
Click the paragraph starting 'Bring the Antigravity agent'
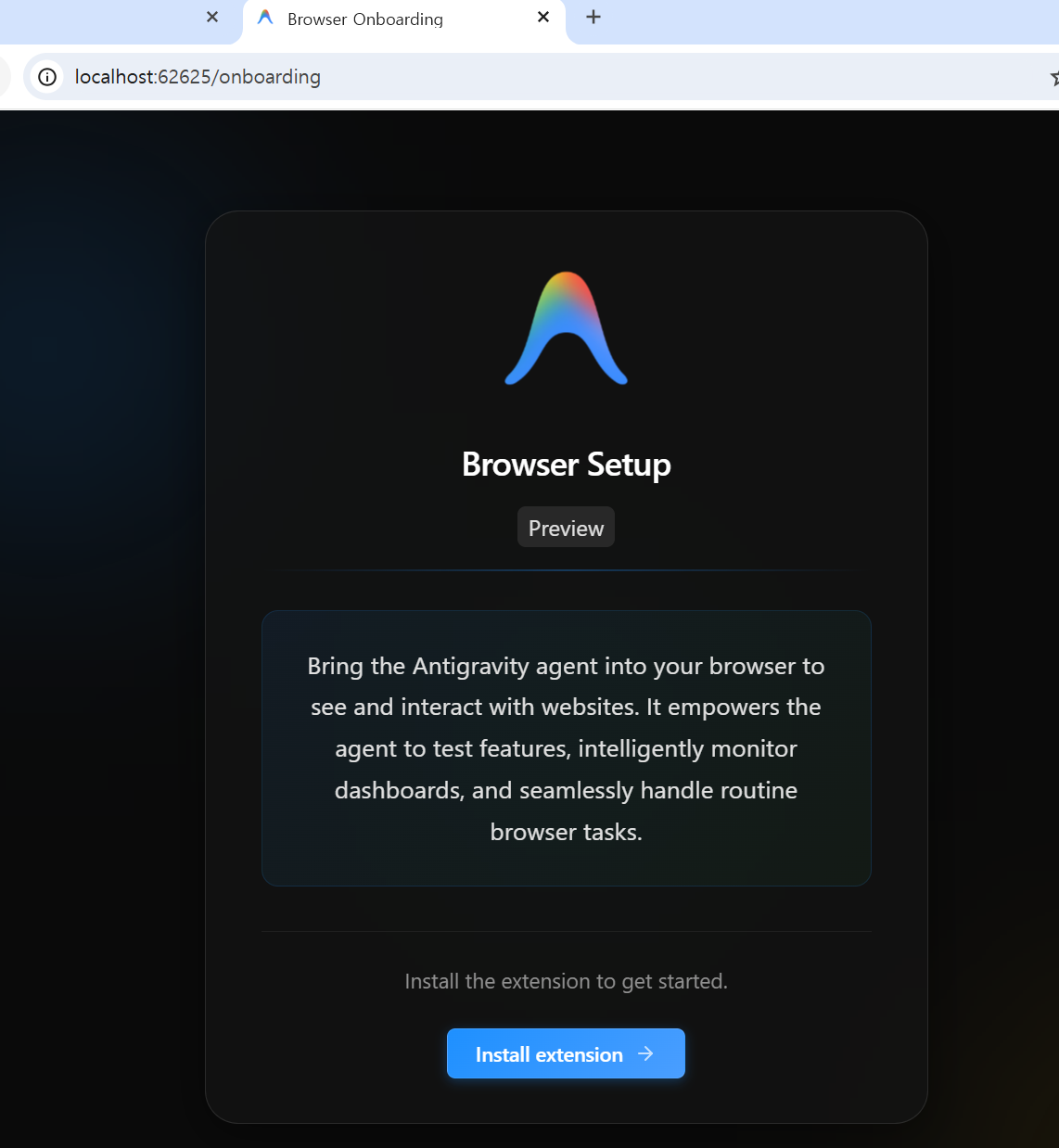pos(566,748)
